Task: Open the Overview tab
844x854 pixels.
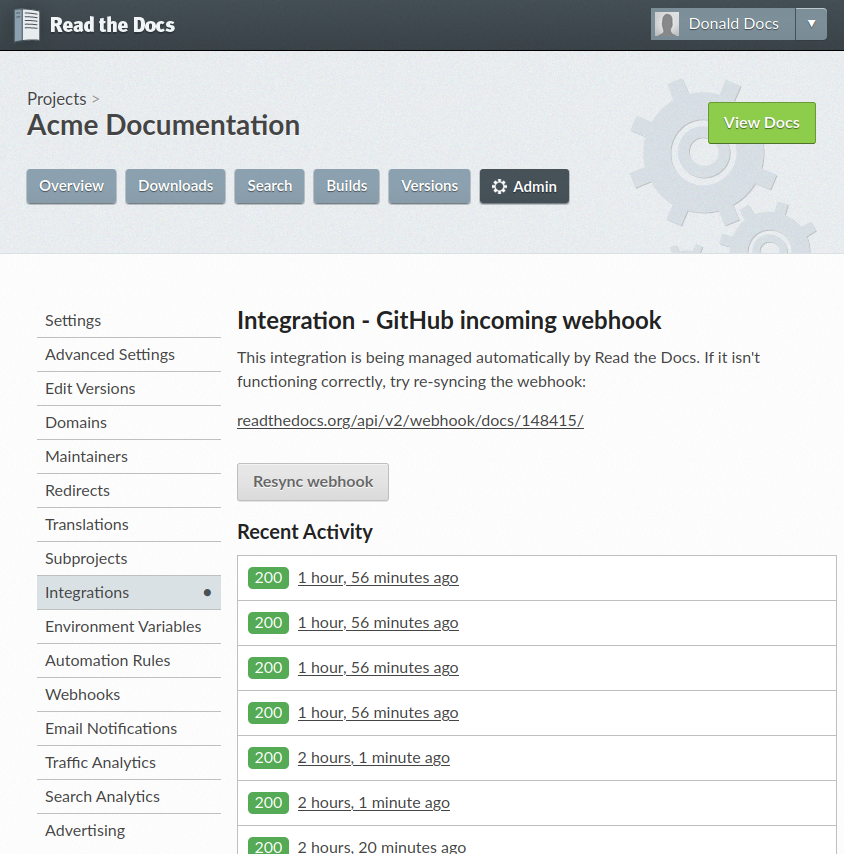Action: coord(71,186)
